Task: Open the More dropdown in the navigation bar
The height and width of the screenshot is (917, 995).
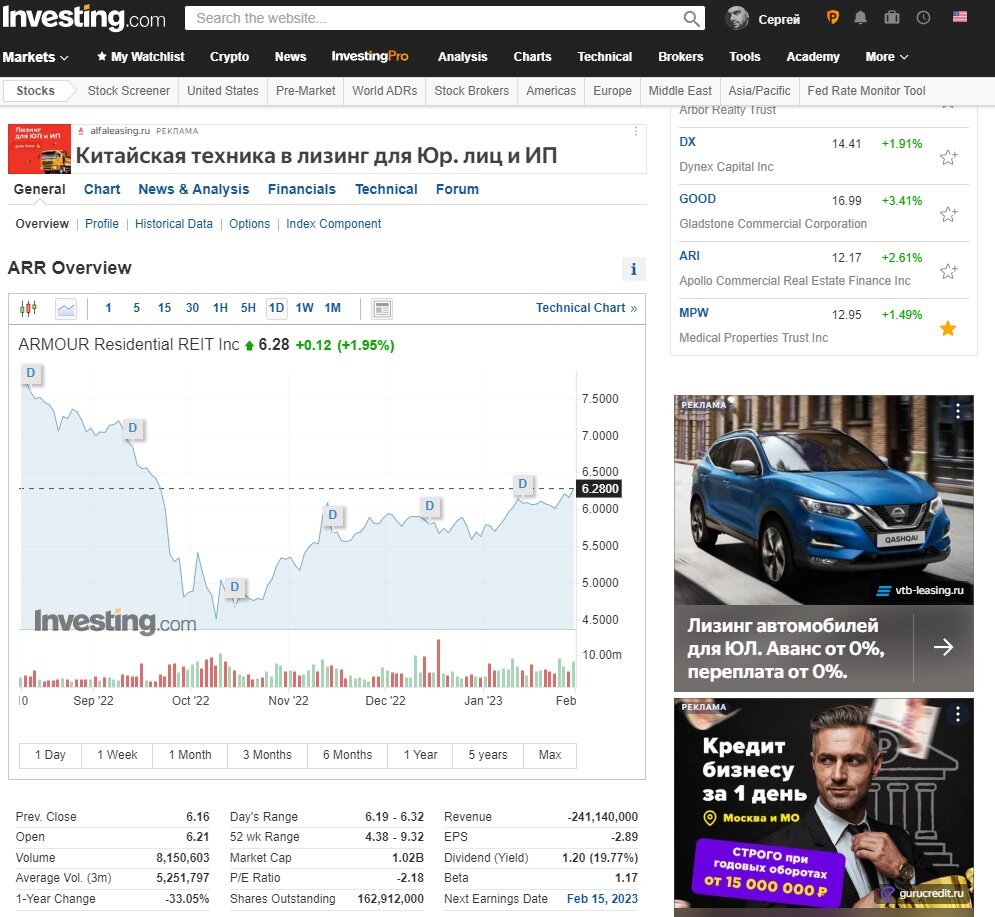Action: [x=885, y=57]
